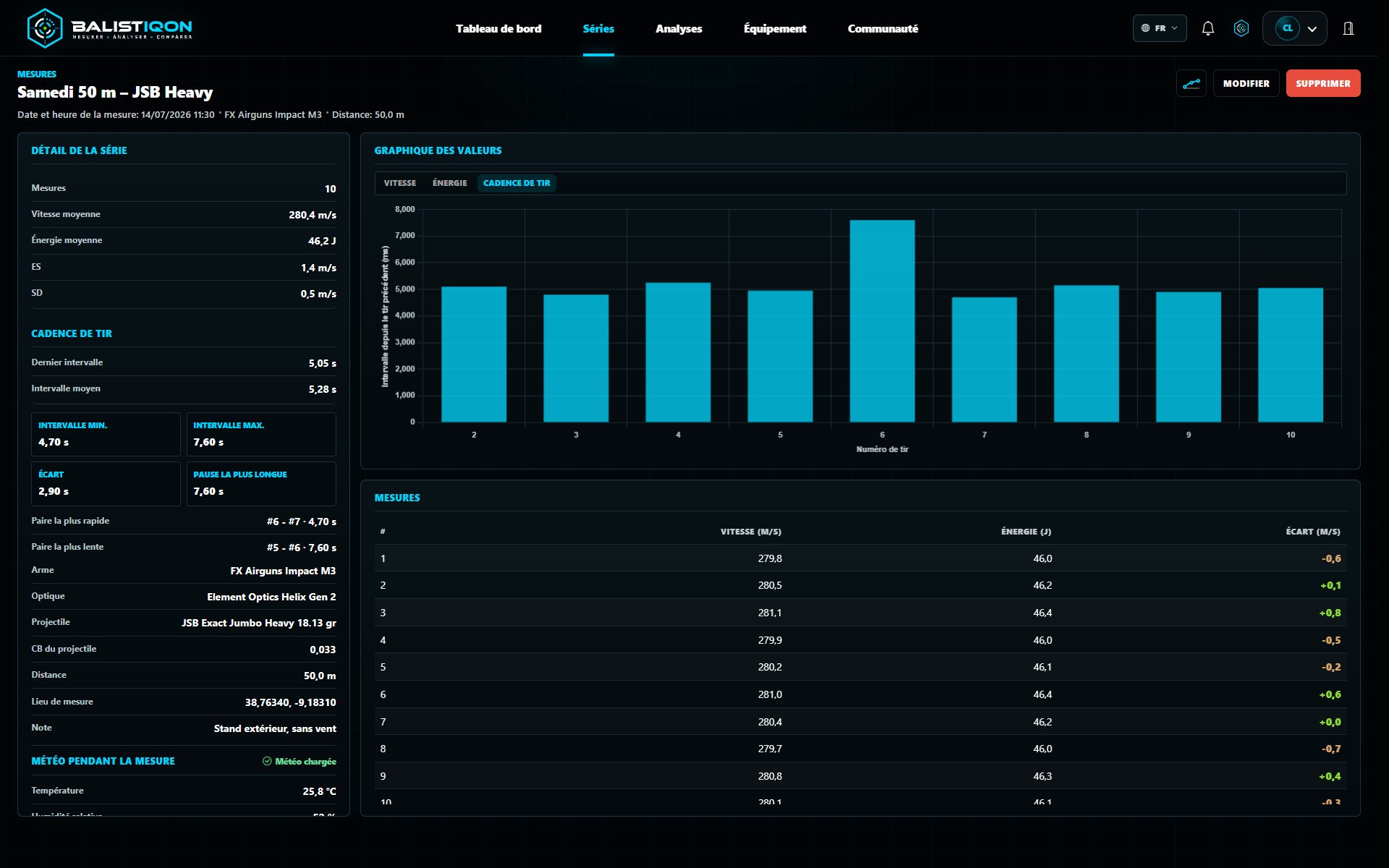Click the CL user avatar
Image resolution: width=1389 pixels, height=868 pixels.
coord(1287,28)
